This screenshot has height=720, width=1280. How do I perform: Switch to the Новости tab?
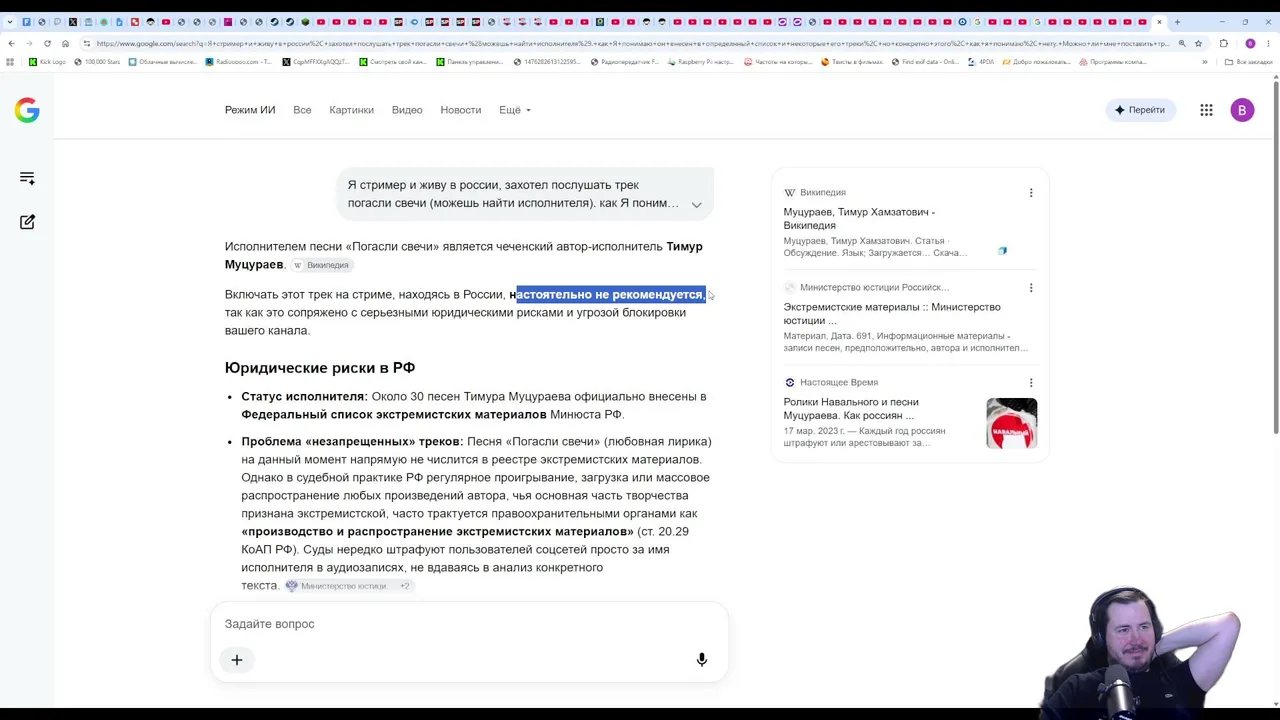(x=461, y=110)
